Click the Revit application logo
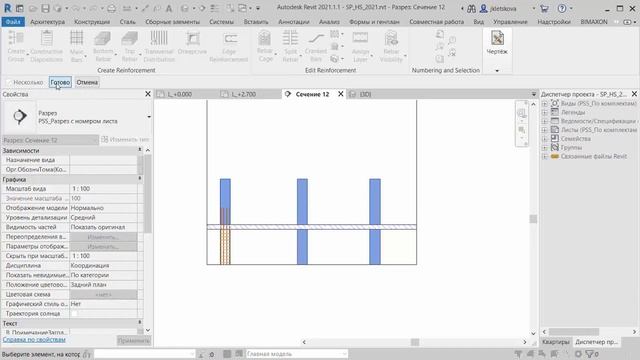 [7, 8]
